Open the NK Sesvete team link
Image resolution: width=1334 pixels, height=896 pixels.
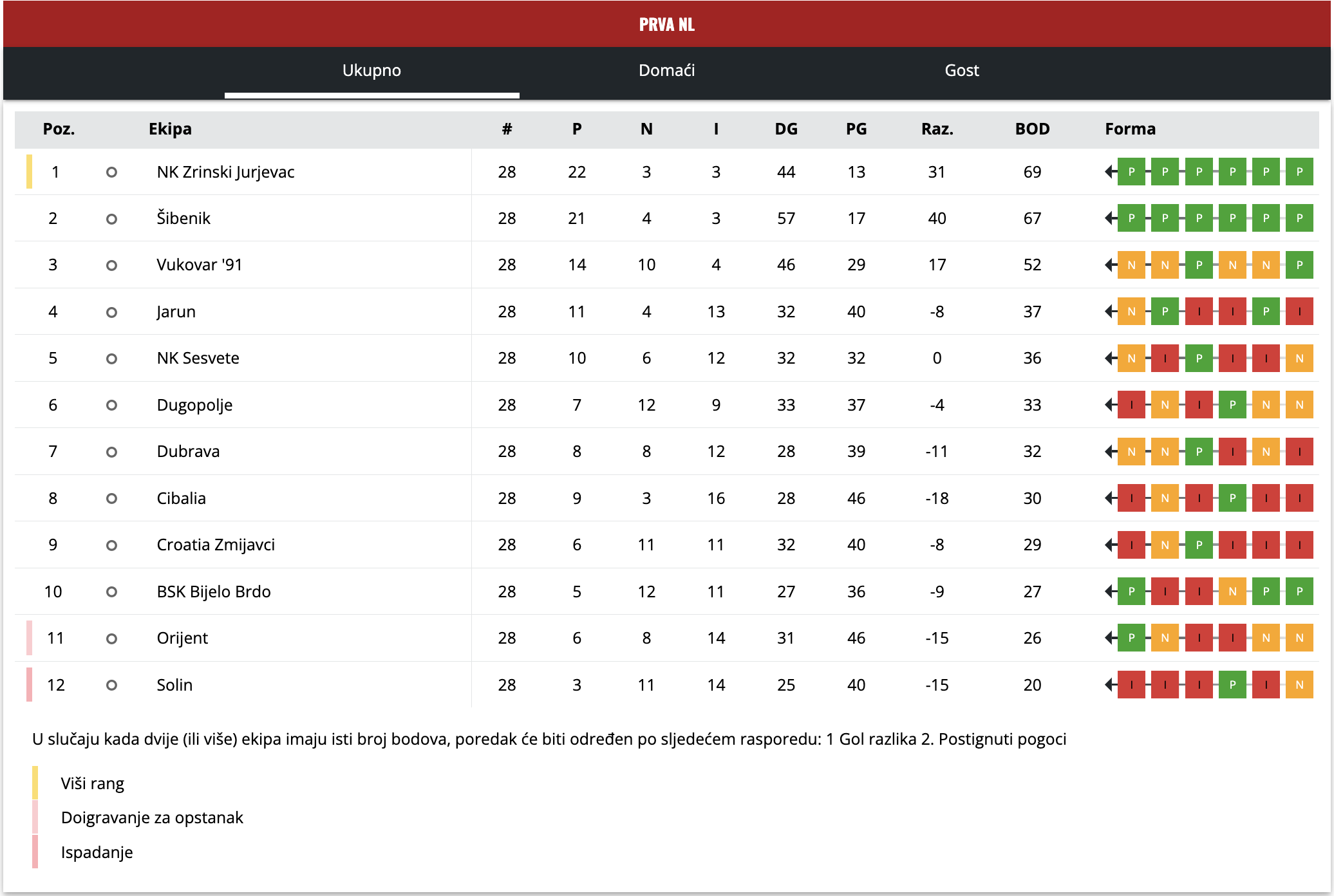tap(198, 358)
